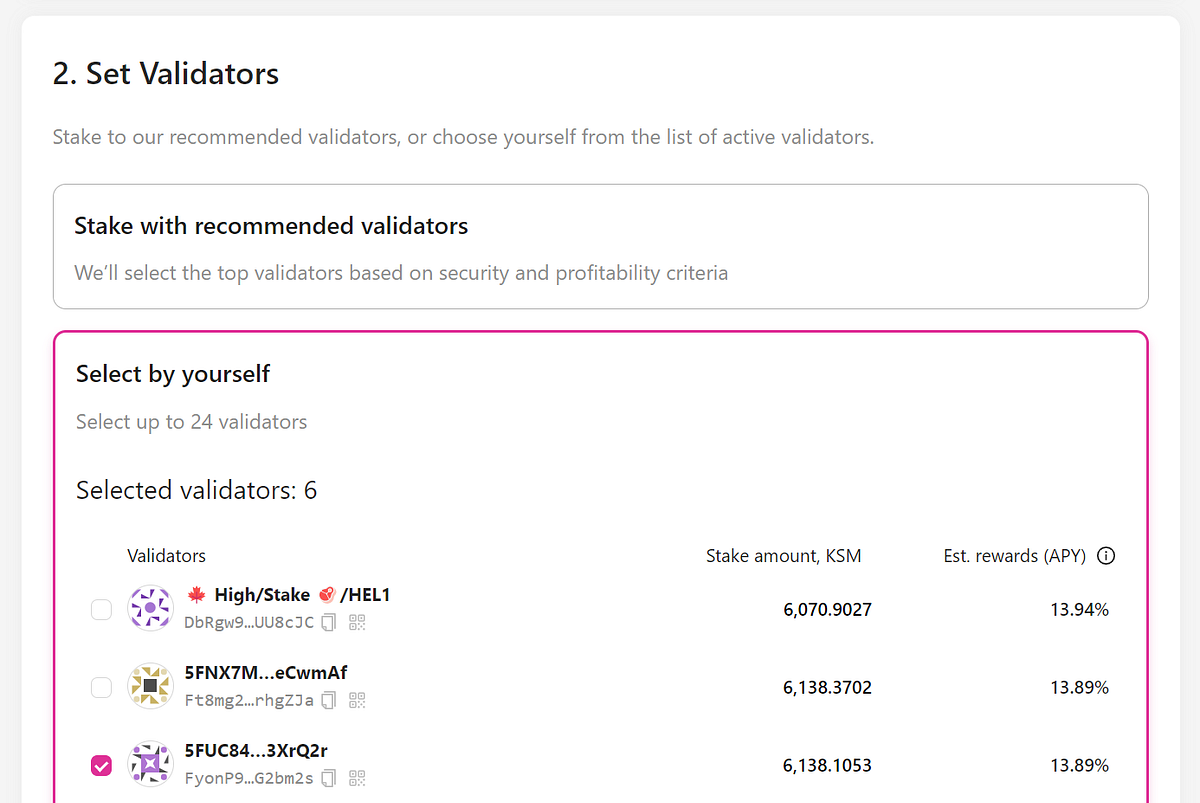The height and width of the screenshot is (803, 1200).
Task: Click the High/Stake /HEL1 validator name
Action: click(x=288, y=595)
